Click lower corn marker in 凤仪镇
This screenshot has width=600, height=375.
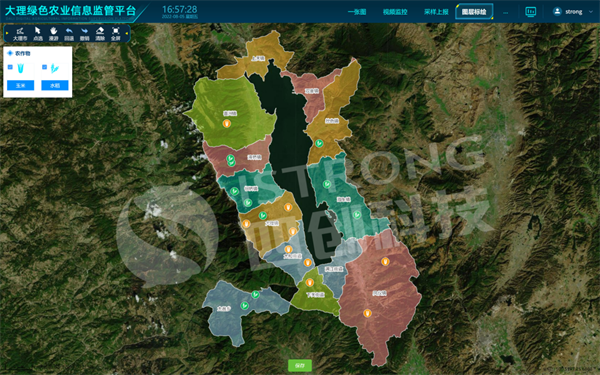point(367,313)
